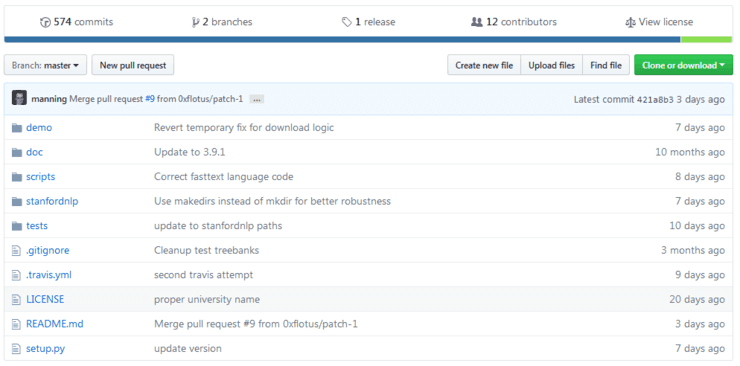
Task: Click 'update to stanfordnlp paths' commit message
Action: (218, 226)
